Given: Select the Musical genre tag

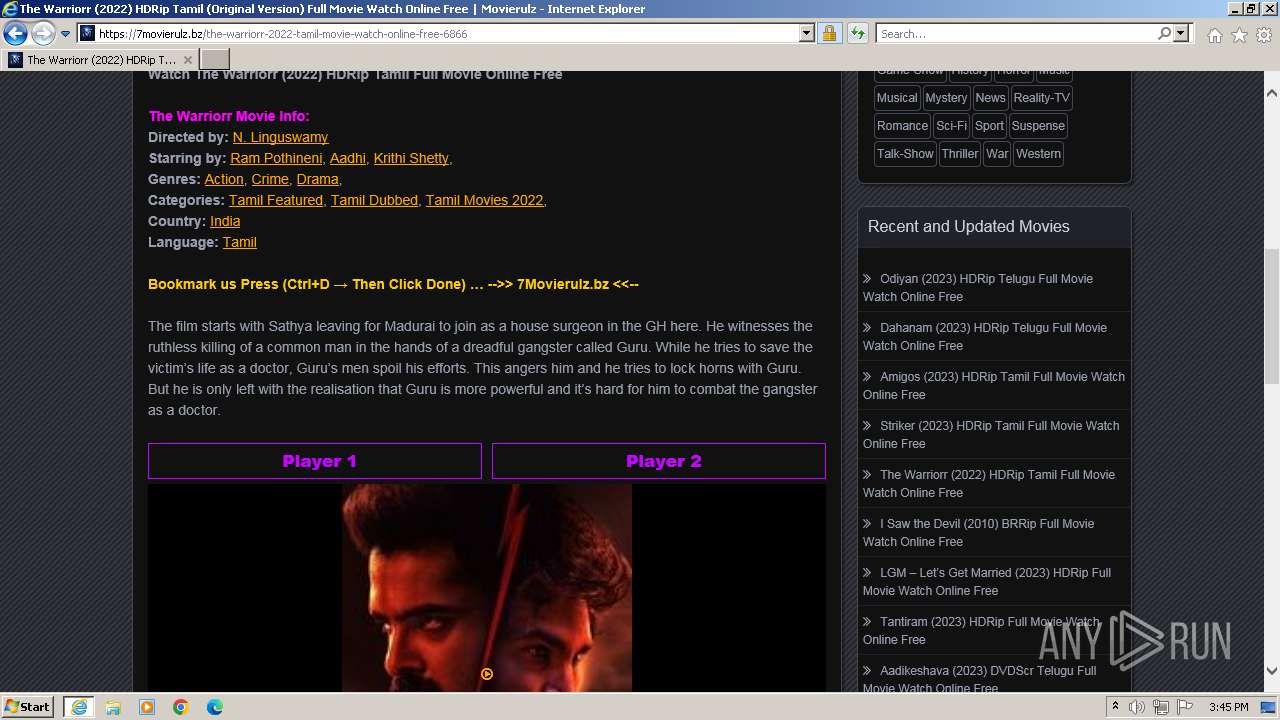Looking at the screenshot, I should (897, 98).
